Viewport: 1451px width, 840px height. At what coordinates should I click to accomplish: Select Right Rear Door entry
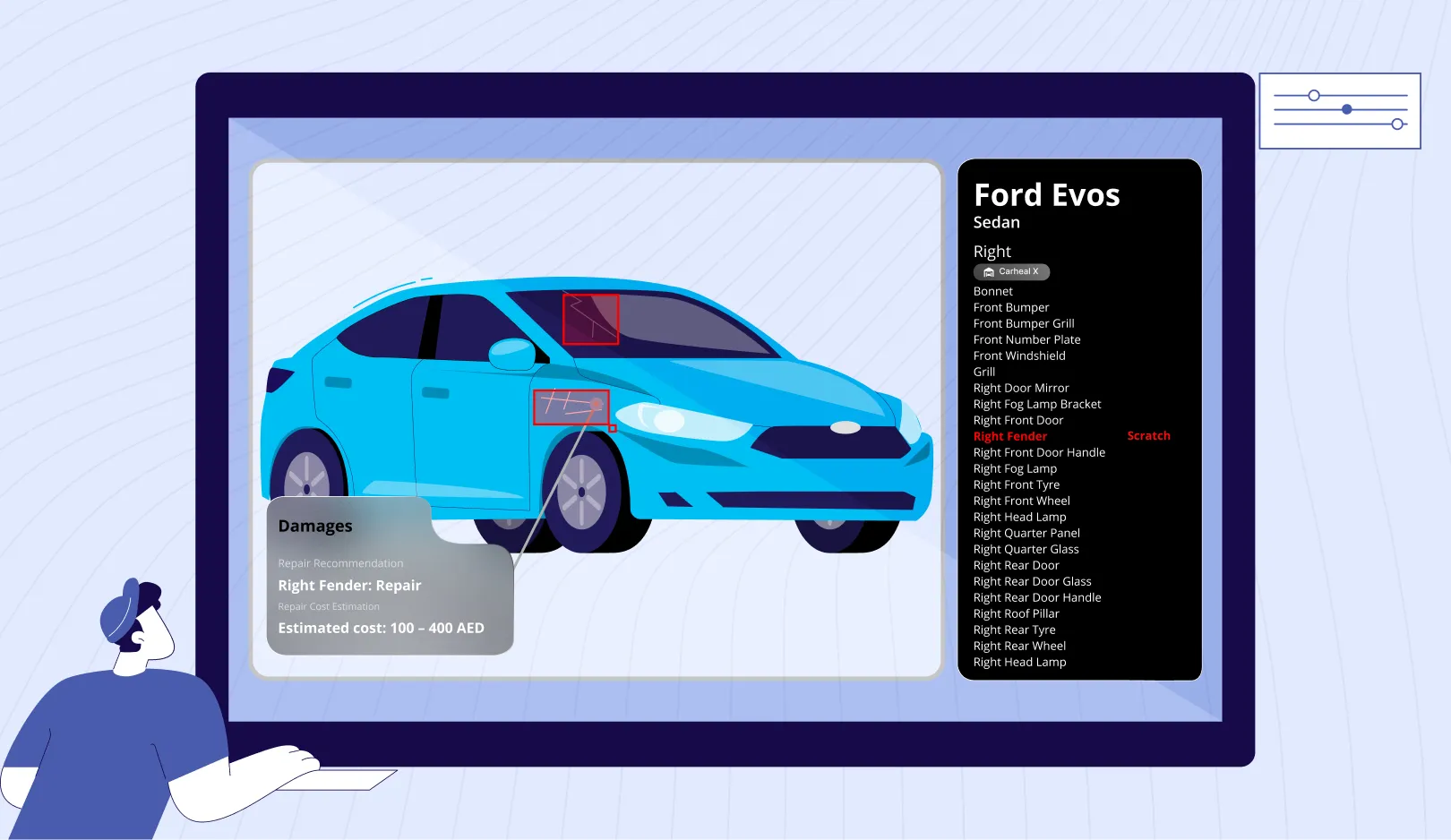point(1017,565)
